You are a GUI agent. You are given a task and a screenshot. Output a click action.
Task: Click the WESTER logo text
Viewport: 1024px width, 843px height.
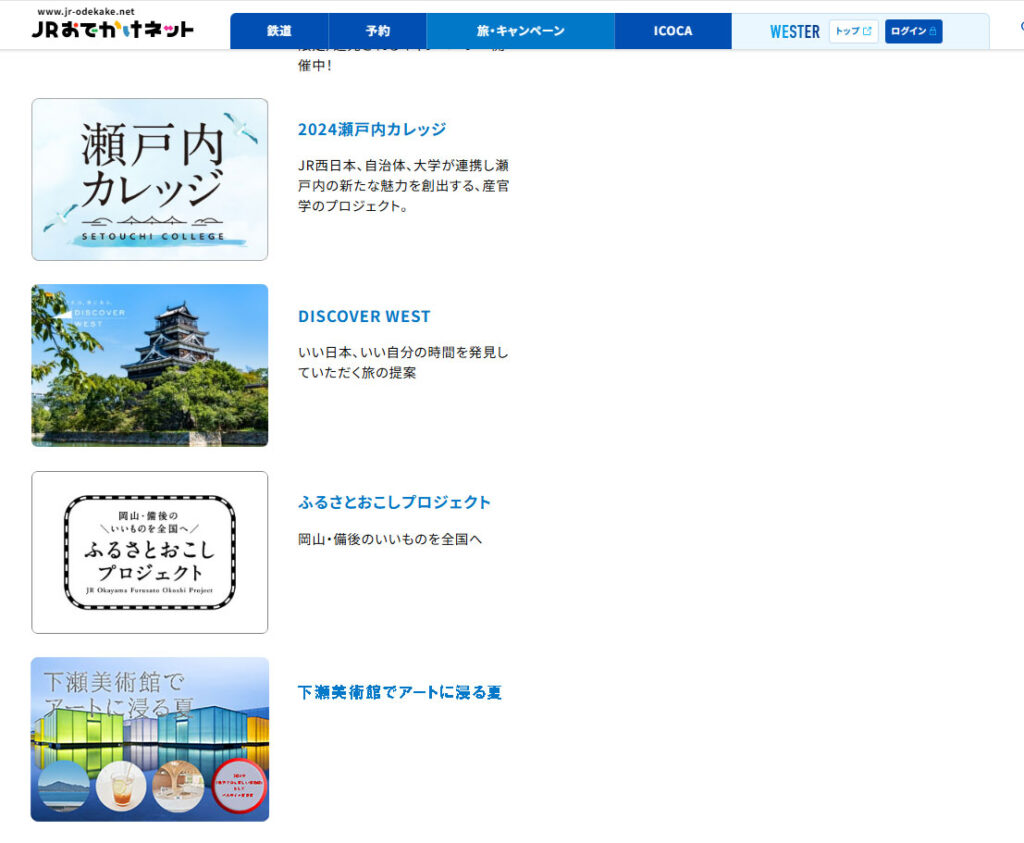coord(794,32)
